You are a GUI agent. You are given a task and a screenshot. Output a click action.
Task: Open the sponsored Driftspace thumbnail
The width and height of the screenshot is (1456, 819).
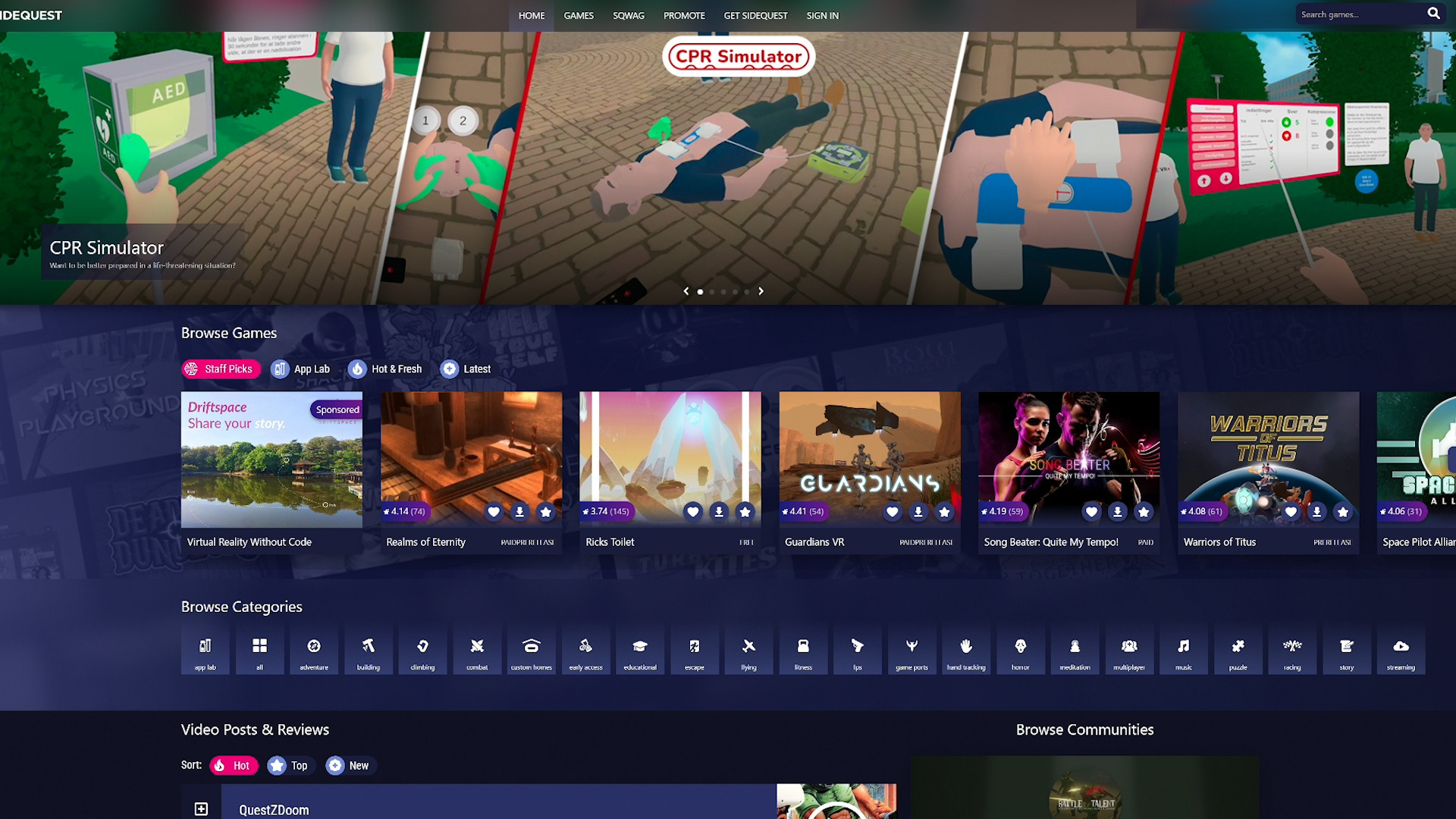pos(271,460)
